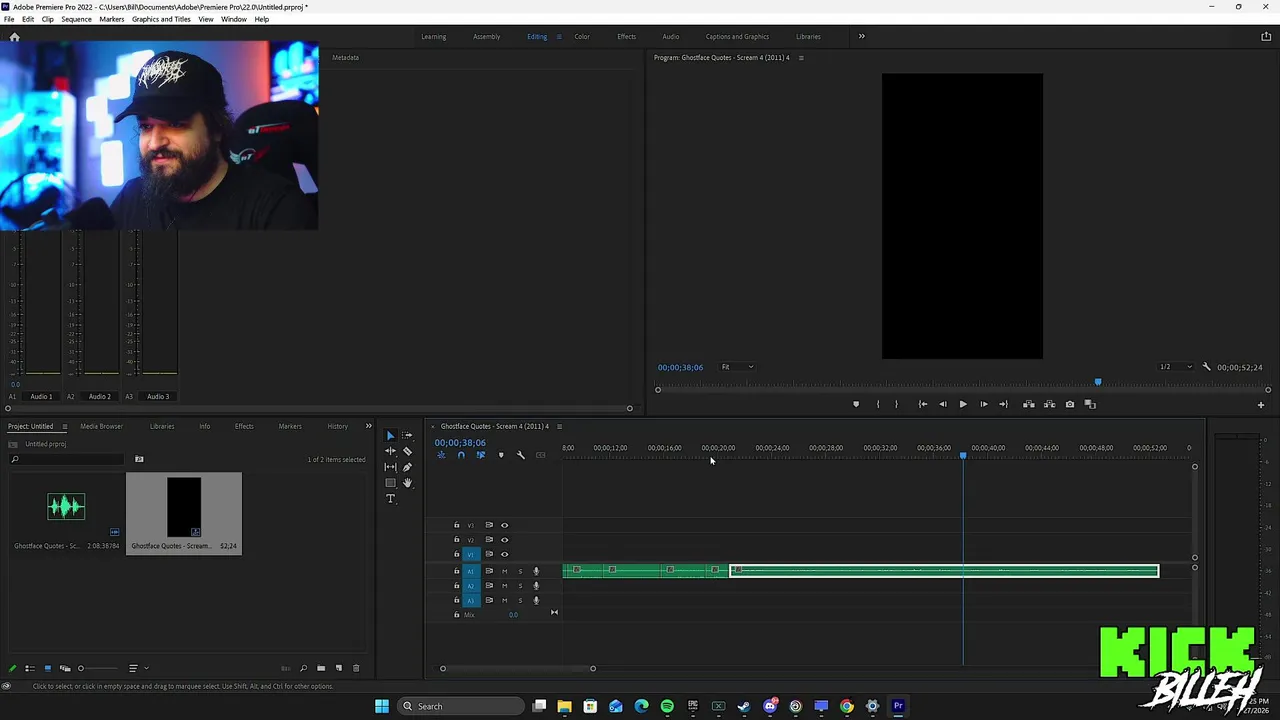Screen dimensions: 1280x720
Task: Toggle V2 track output eye
Action: (504, 540)
